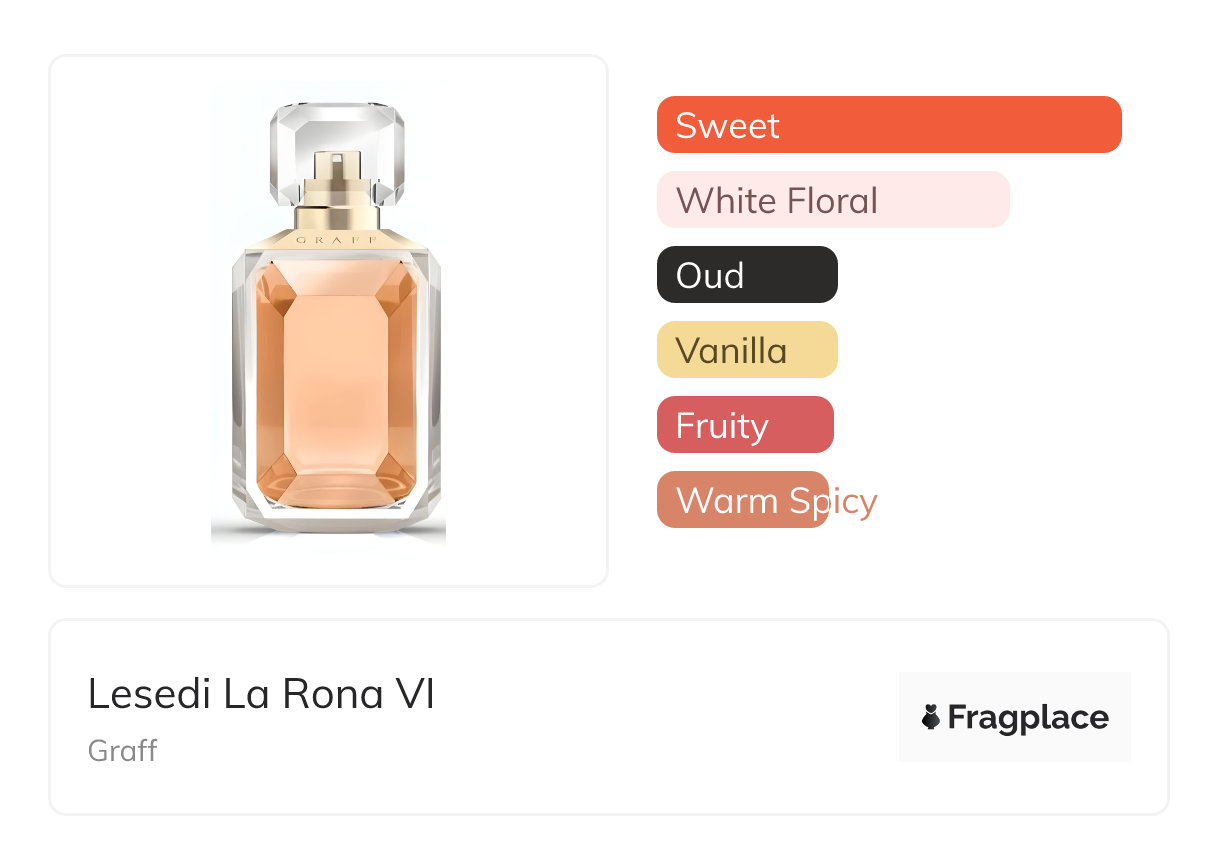This screenshot has height=864, width=1218.
Task: Click the Fragplace wordmark text
Action: coord(1028,718)
